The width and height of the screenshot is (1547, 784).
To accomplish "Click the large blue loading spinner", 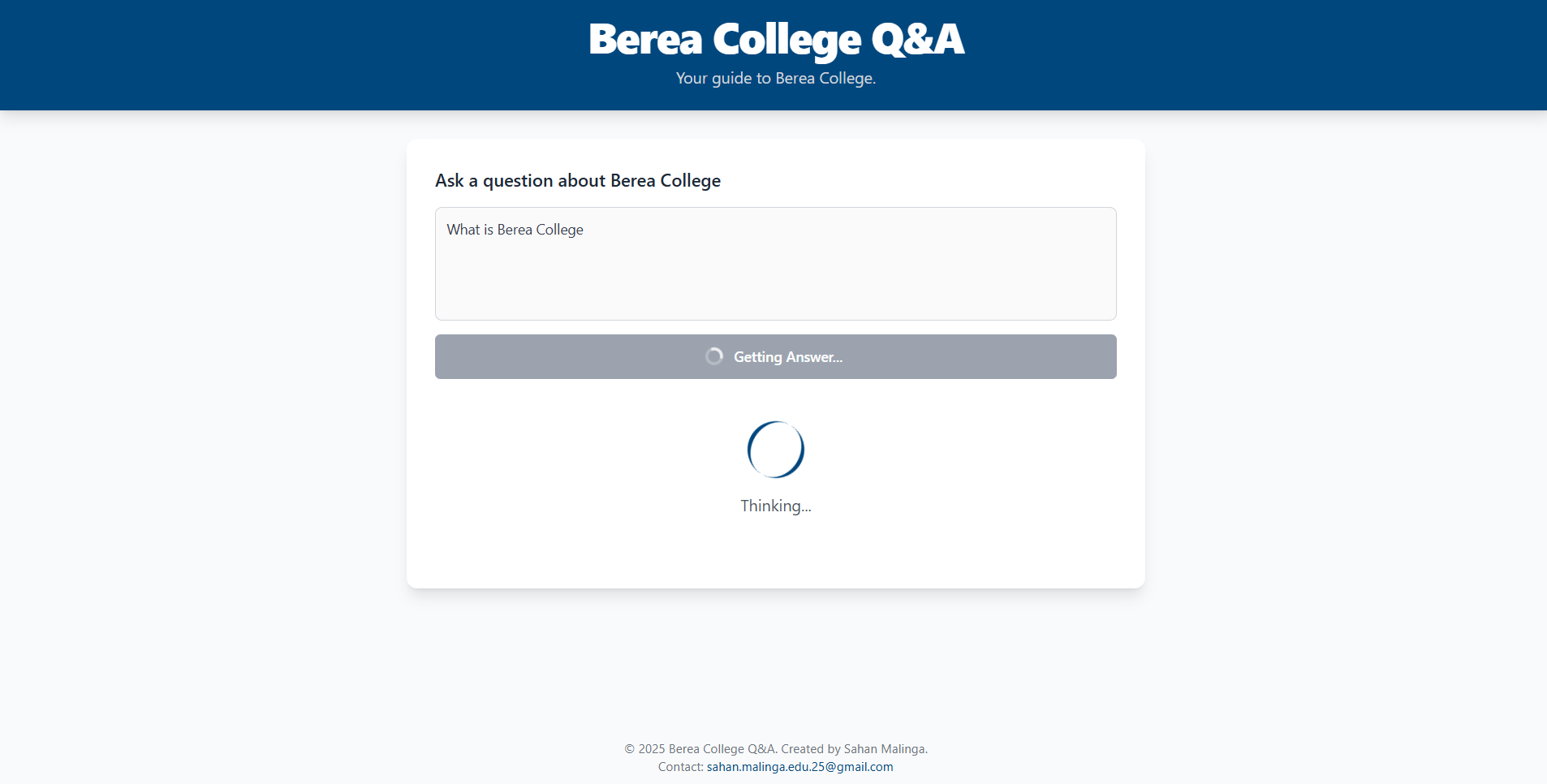I will (776, 450).
